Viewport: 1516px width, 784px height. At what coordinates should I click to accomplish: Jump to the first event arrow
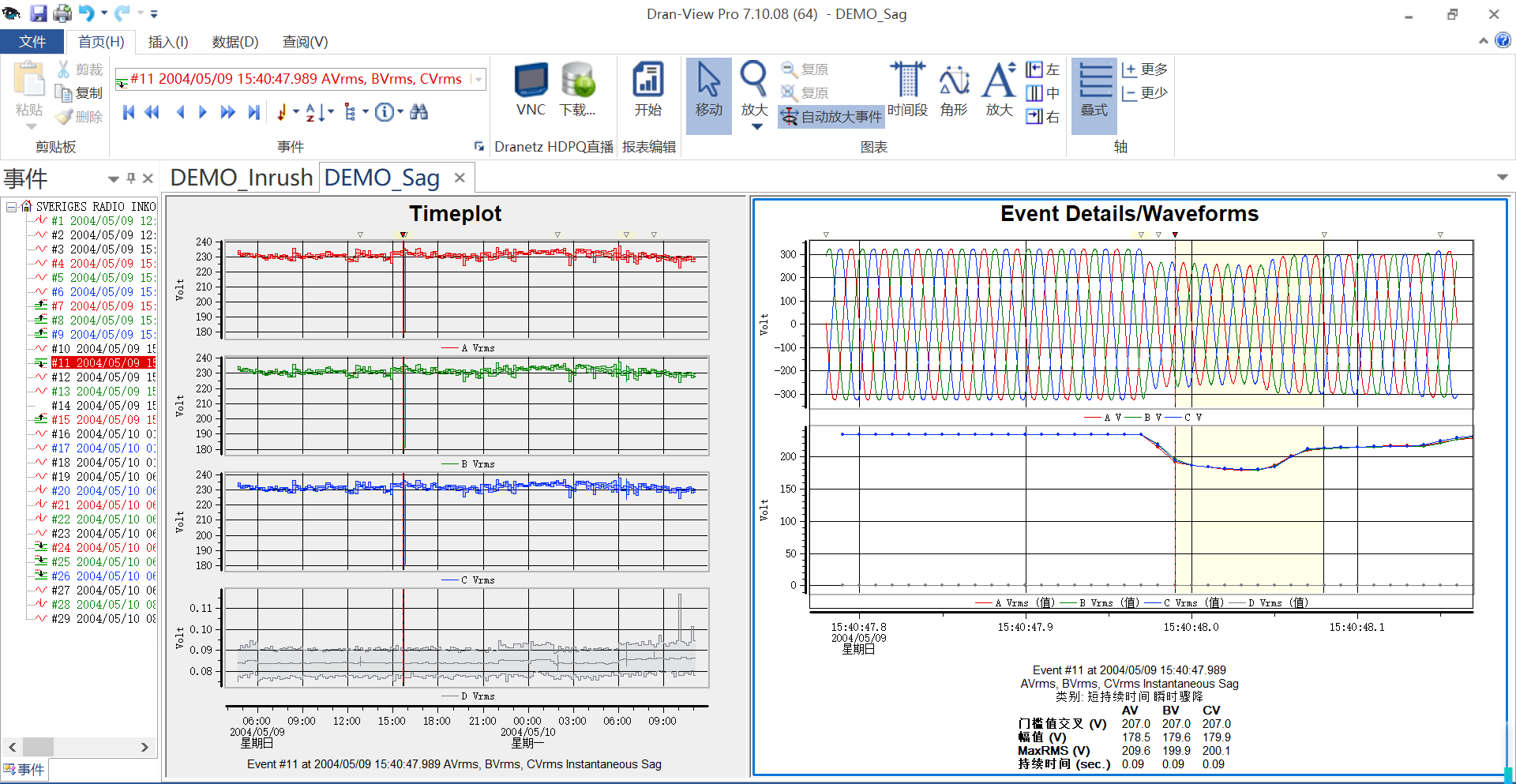(129, 112)
